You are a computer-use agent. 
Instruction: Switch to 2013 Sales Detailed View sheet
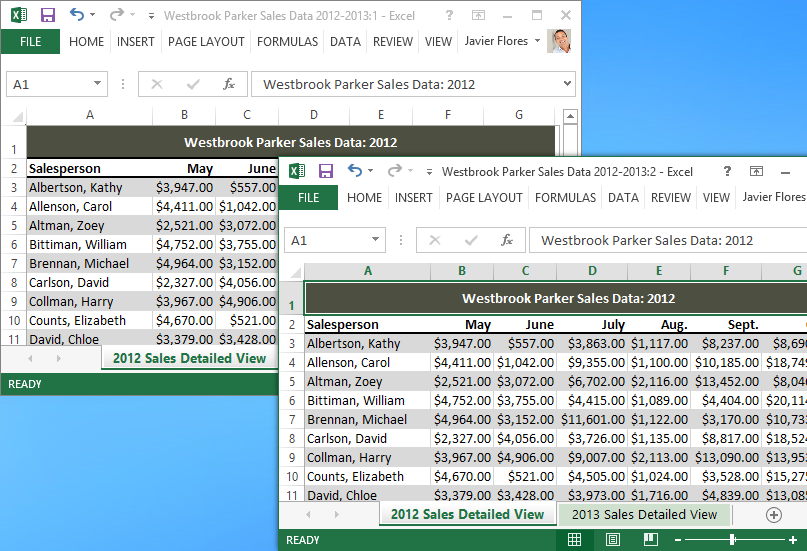[644, 514]
